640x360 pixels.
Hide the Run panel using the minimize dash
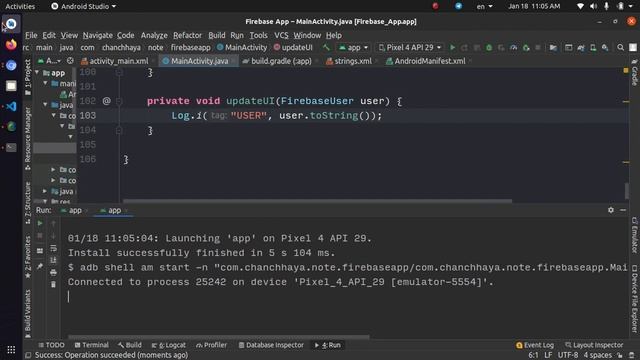click(623, 210)
